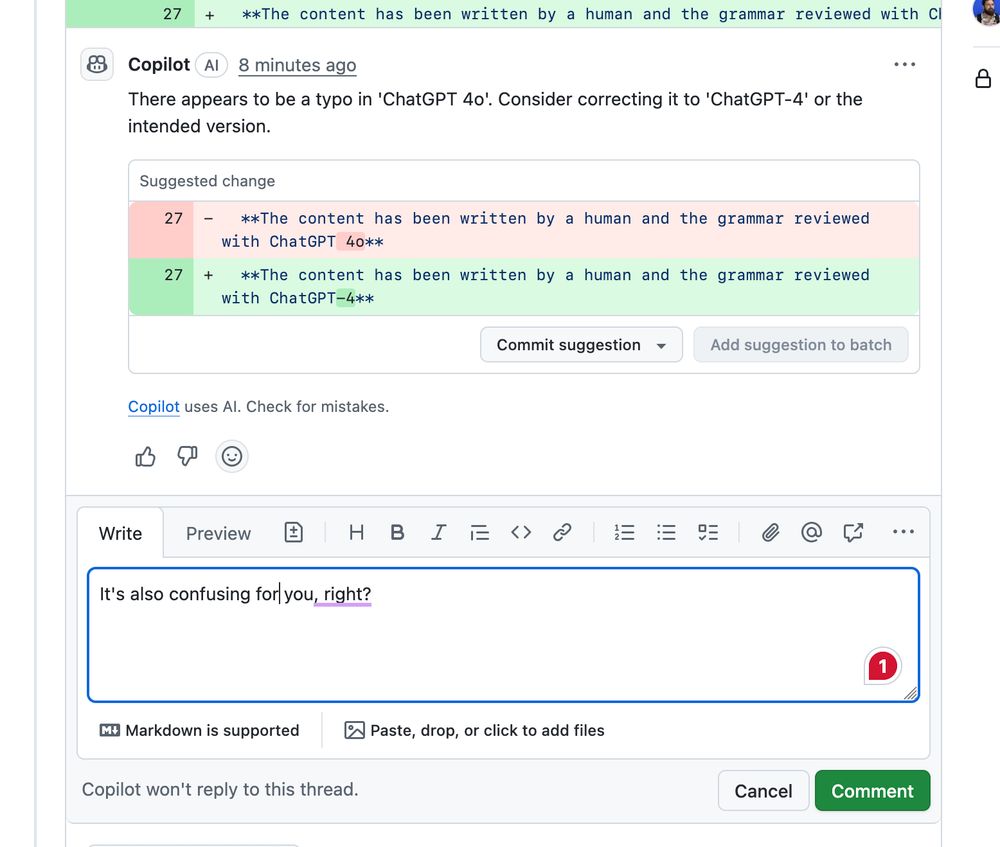This screenshot has height=847, width=1000.
Task: Click the textarea resize handle
Action: pos(911,693)
